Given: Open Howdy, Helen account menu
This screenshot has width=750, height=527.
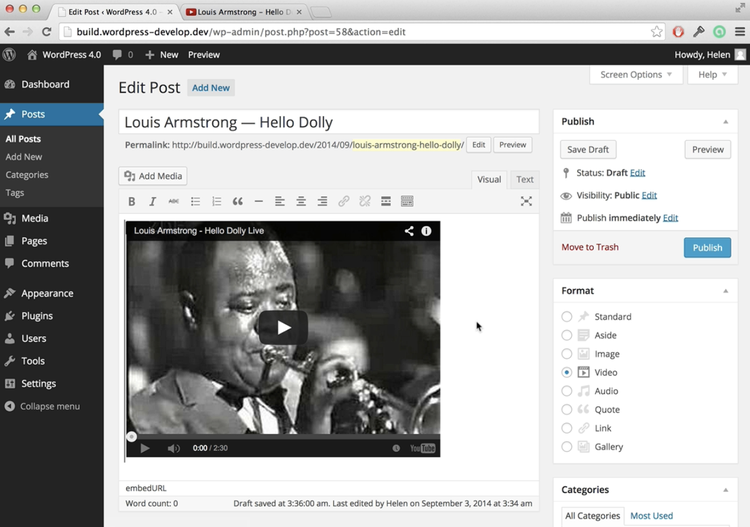Looking at the screenshot, I should coord(709,55).
